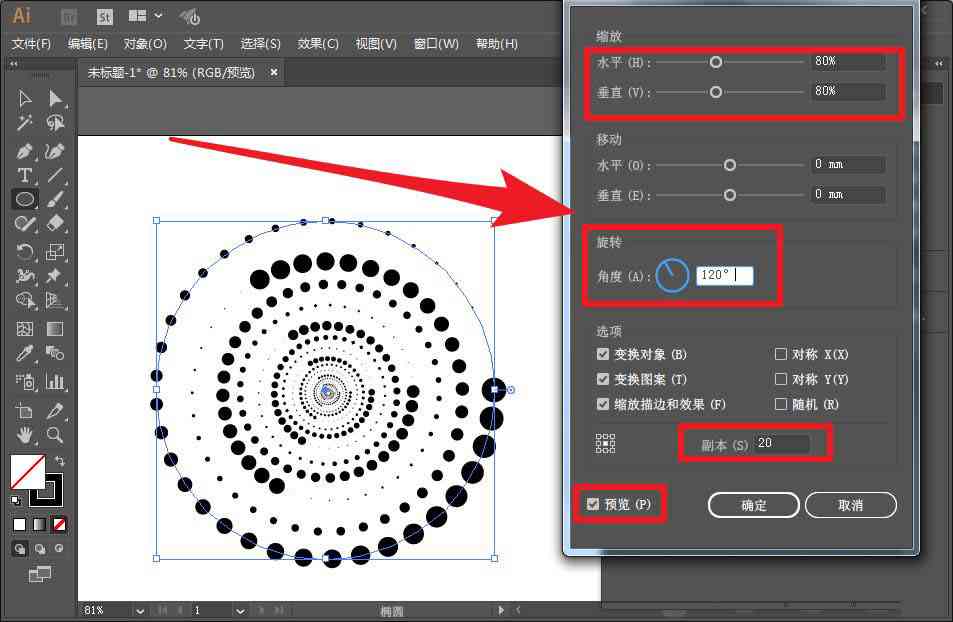Enable 对称 X(X) checkbox
The width and height of the screenshot is (953, 622).
click(781, 354)
